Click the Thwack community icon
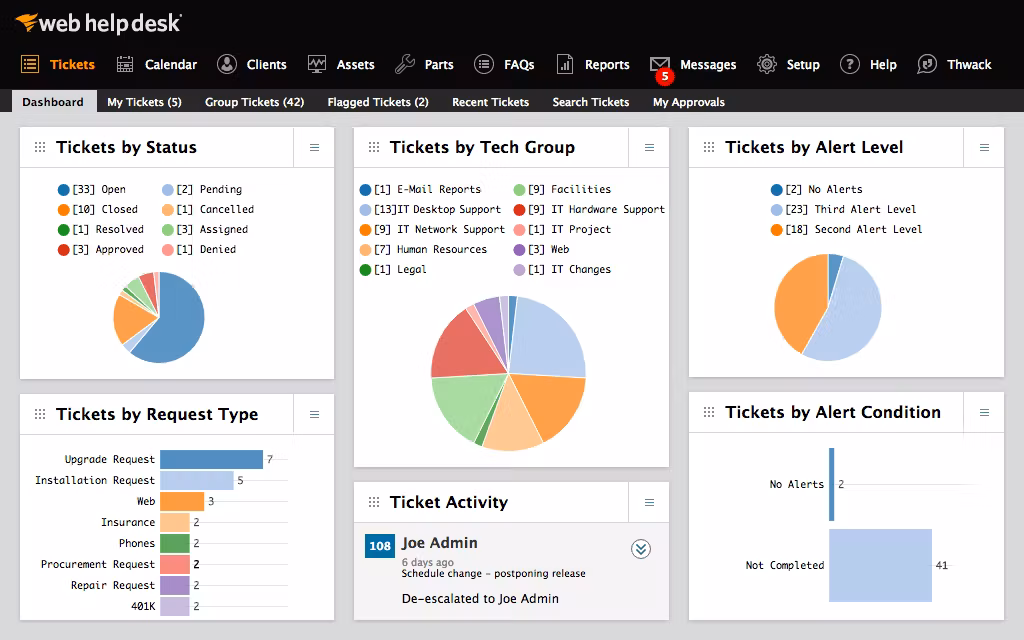The image size is (1024, 640). 927,64
